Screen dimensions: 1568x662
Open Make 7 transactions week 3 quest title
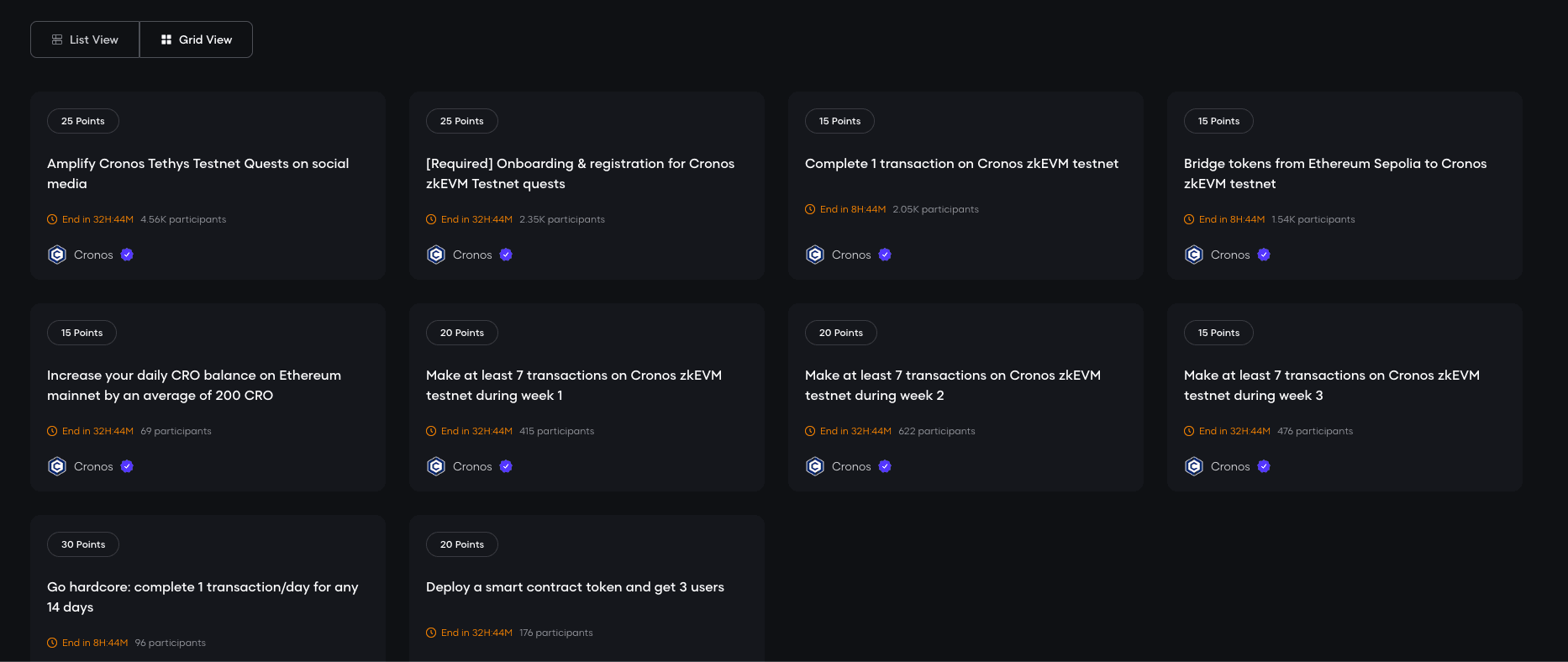point(1332,386)
